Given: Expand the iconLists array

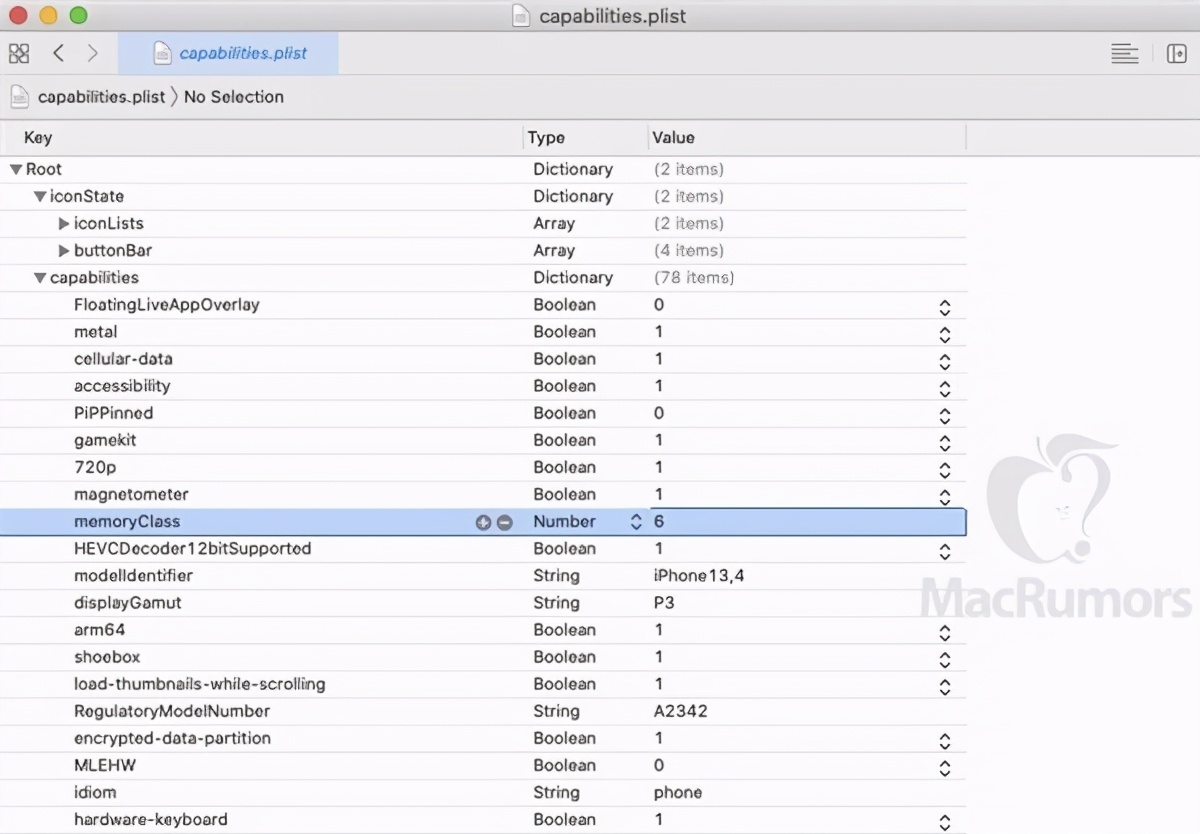Looking at the screenshot, I should [x=64, y=224].
